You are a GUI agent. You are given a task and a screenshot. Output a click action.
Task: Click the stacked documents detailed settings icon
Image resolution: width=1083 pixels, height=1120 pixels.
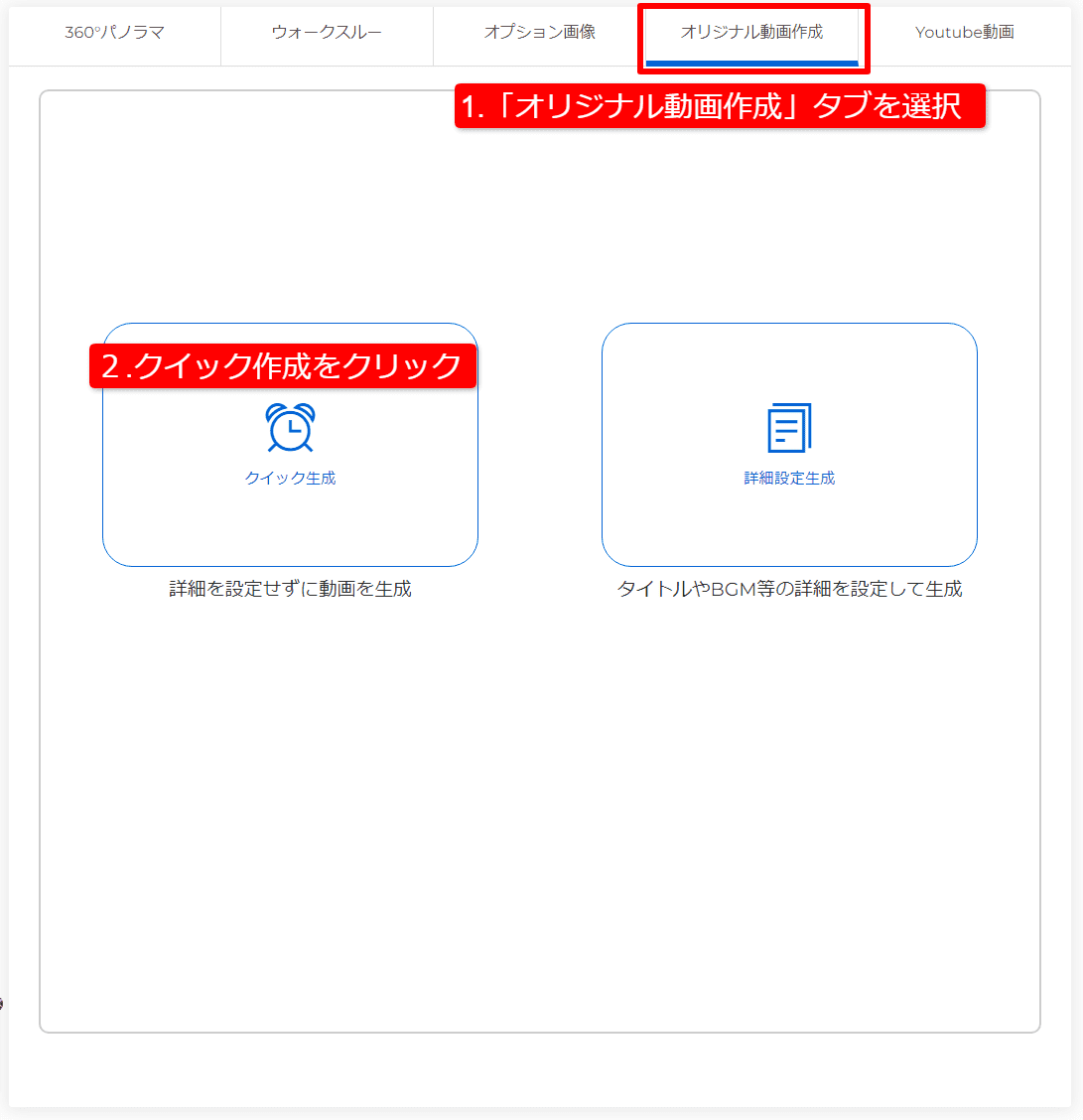click(789, 428)
